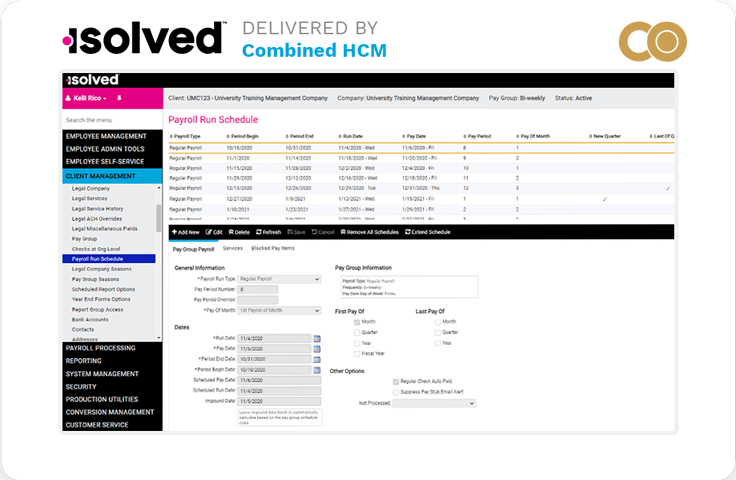Click Delete in the toolbar
The image size is (736, 480).
click(239, 232)
